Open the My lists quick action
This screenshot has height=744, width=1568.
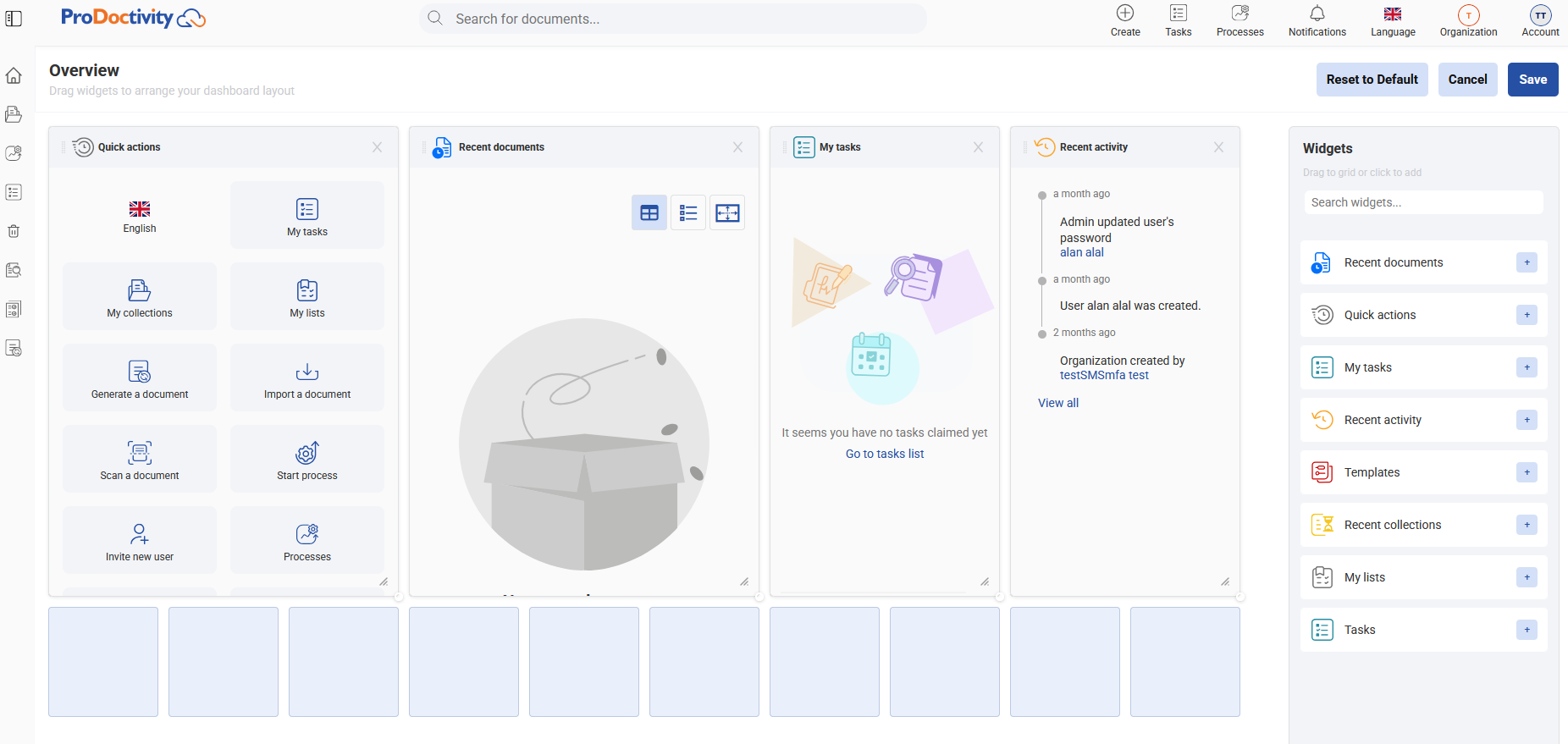307,296
